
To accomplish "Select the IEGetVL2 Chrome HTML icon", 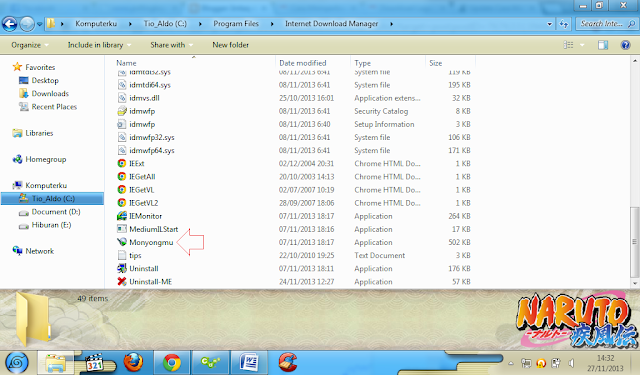I will (x=122, y=203).
